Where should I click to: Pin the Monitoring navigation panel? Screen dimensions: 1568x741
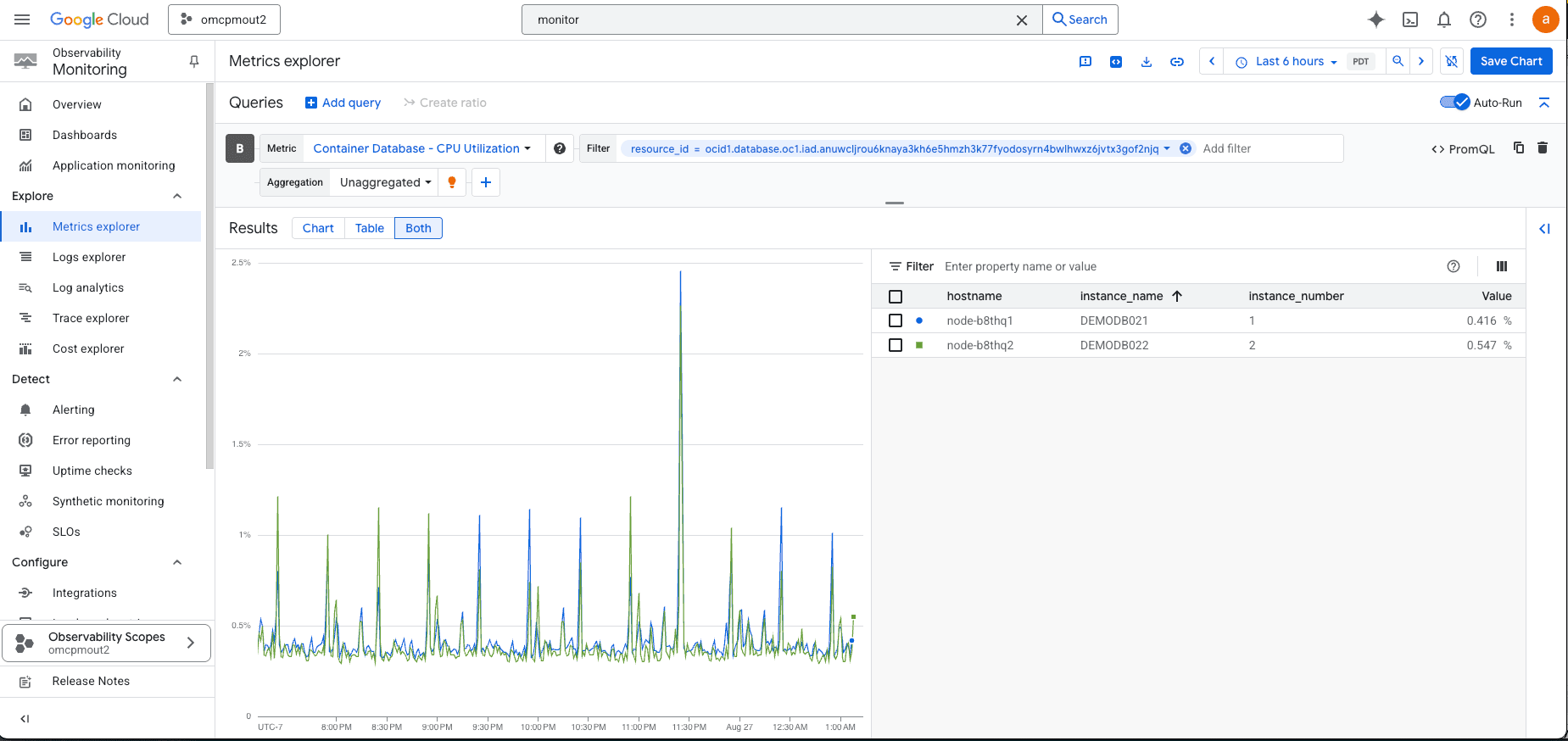coord(194,61)
